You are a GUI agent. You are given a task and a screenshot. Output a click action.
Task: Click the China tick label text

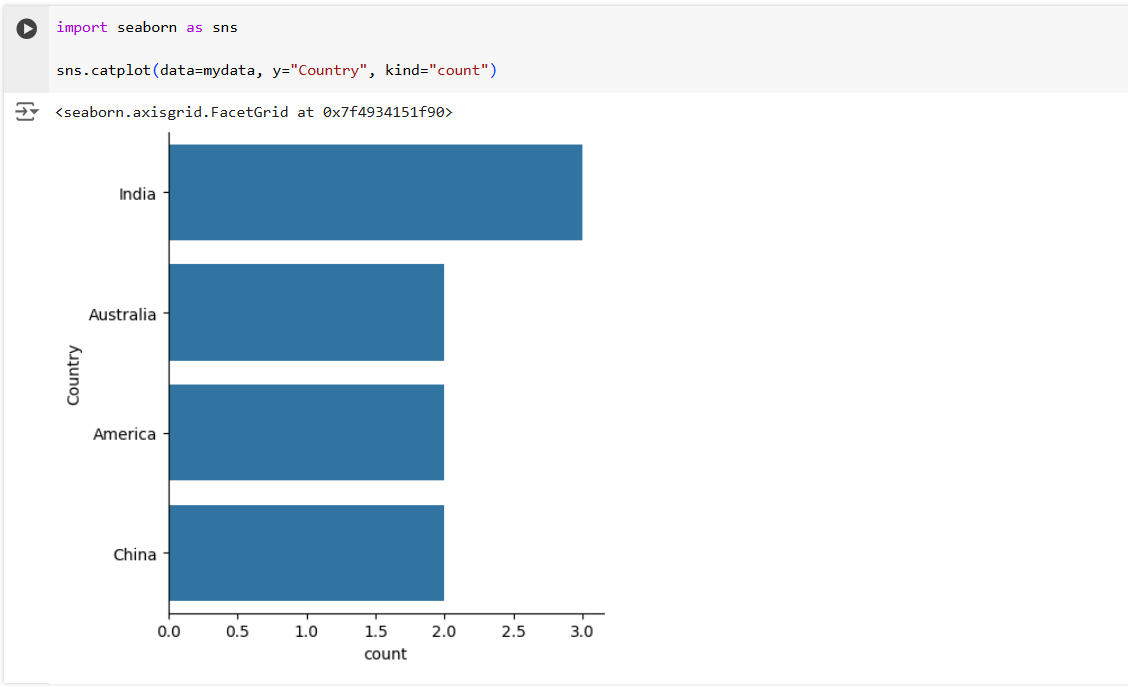point(136,554)
